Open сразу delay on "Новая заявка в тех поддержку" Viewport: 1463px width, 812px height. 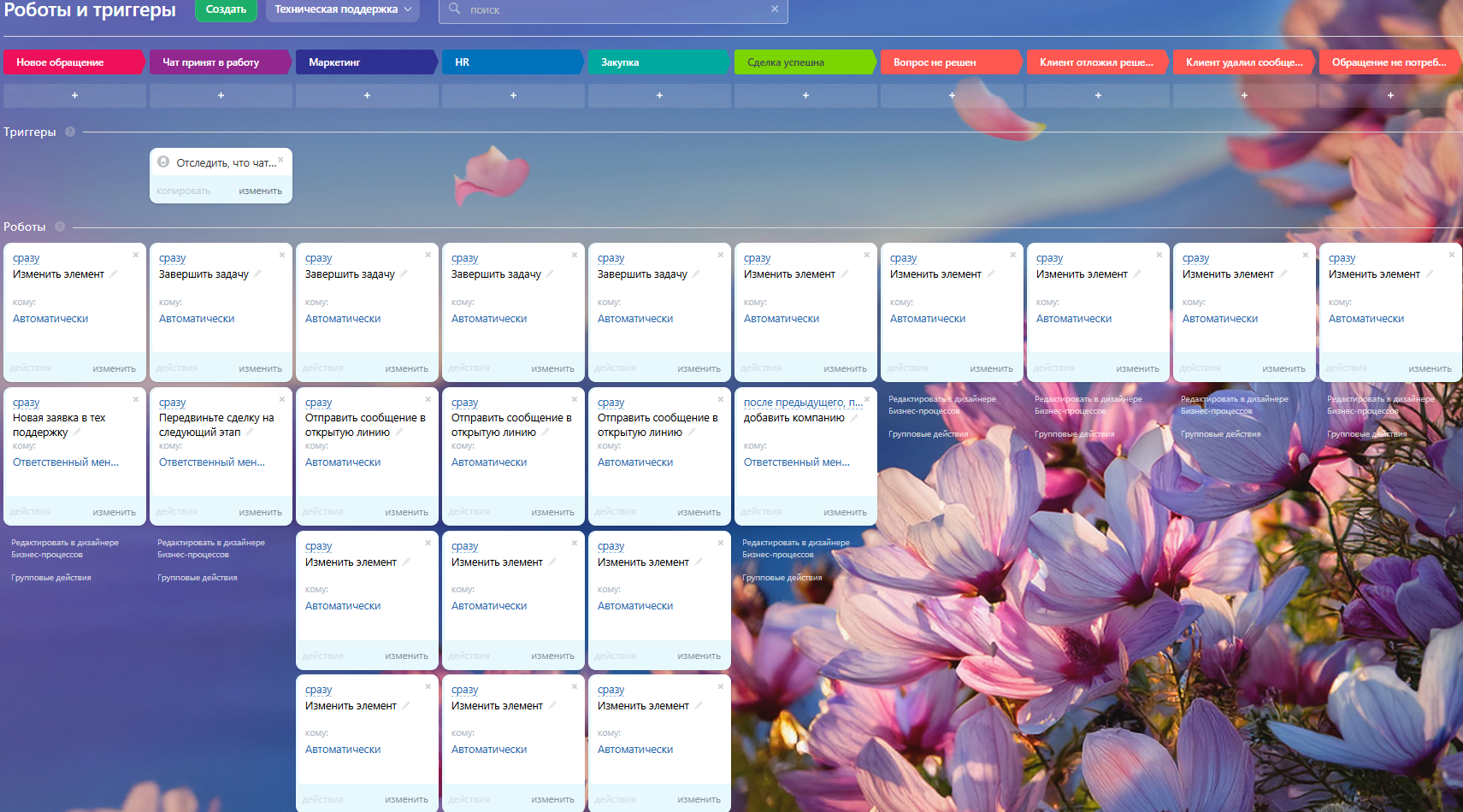(27, 403)
